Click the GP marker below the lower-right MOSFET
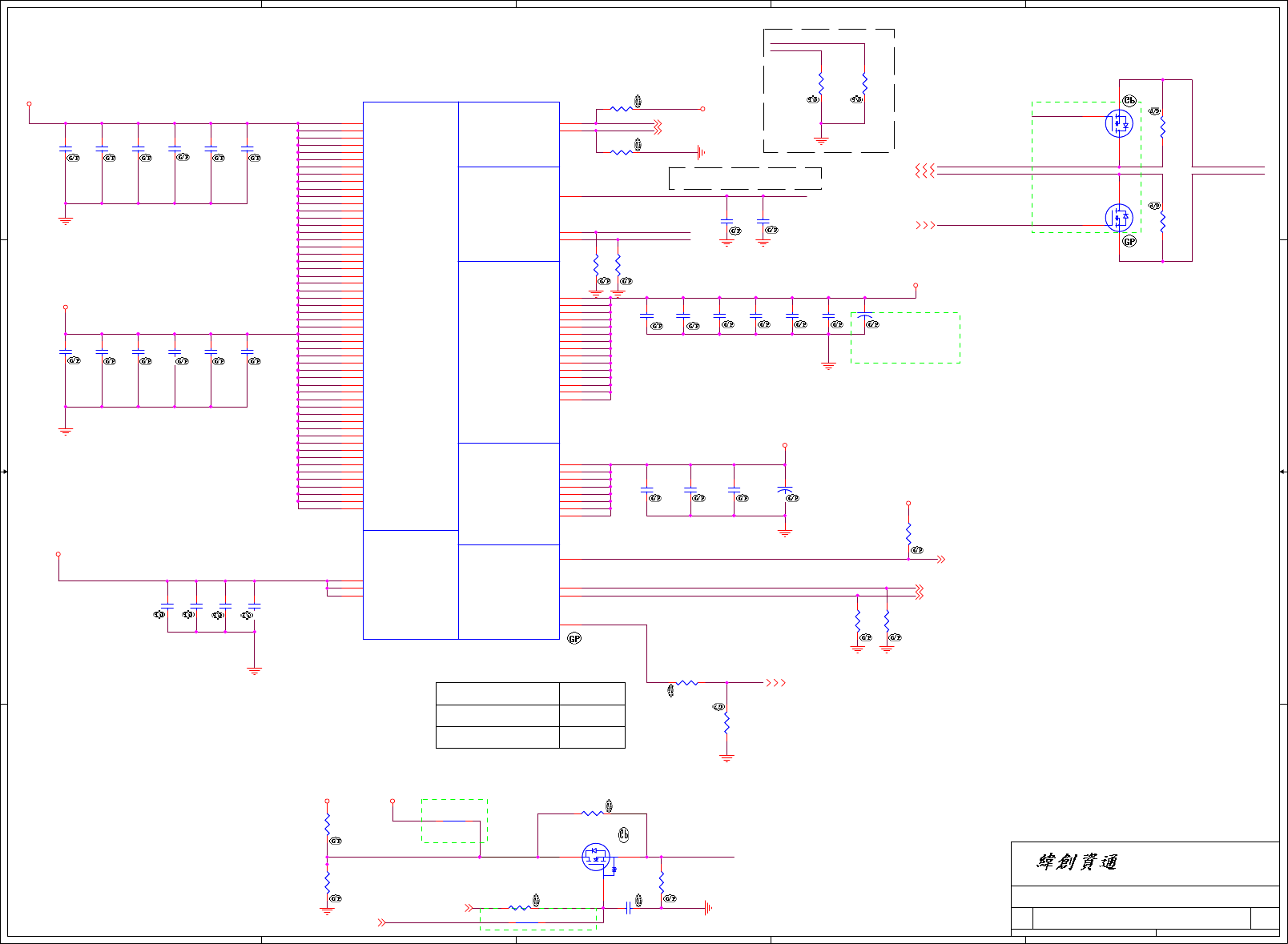Viewport: 1288px width, 944px height. (x=1129, y=241)
